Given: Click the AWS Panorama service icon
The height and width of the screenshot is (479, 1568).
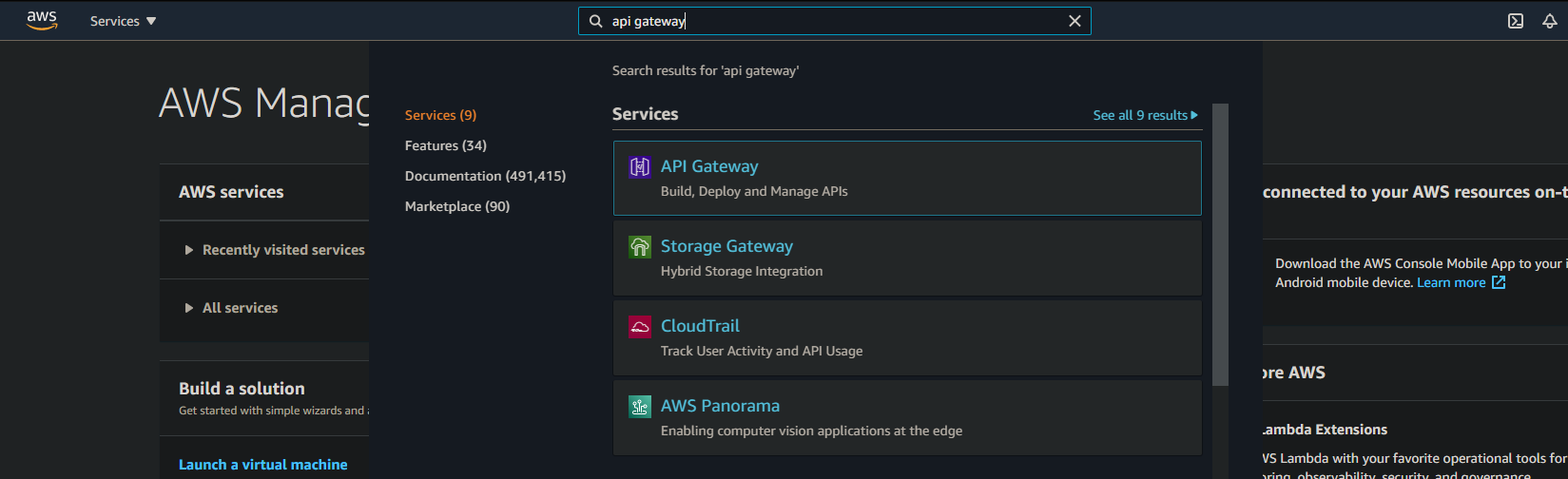Looking at the screenshot, I should click(640, 407).
